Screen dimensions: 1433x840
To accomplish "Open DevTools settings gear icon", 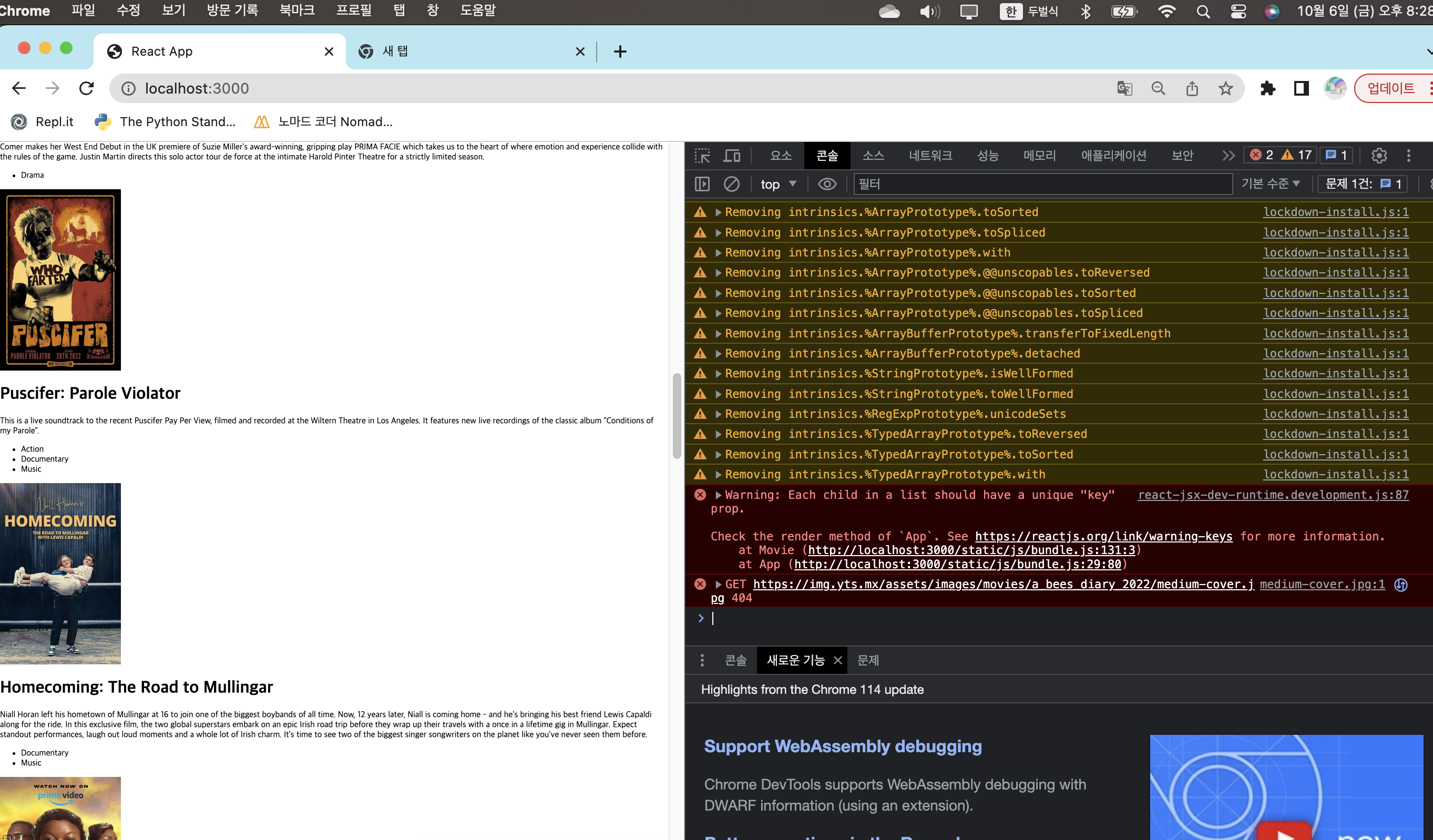I will coord(1379,155).
